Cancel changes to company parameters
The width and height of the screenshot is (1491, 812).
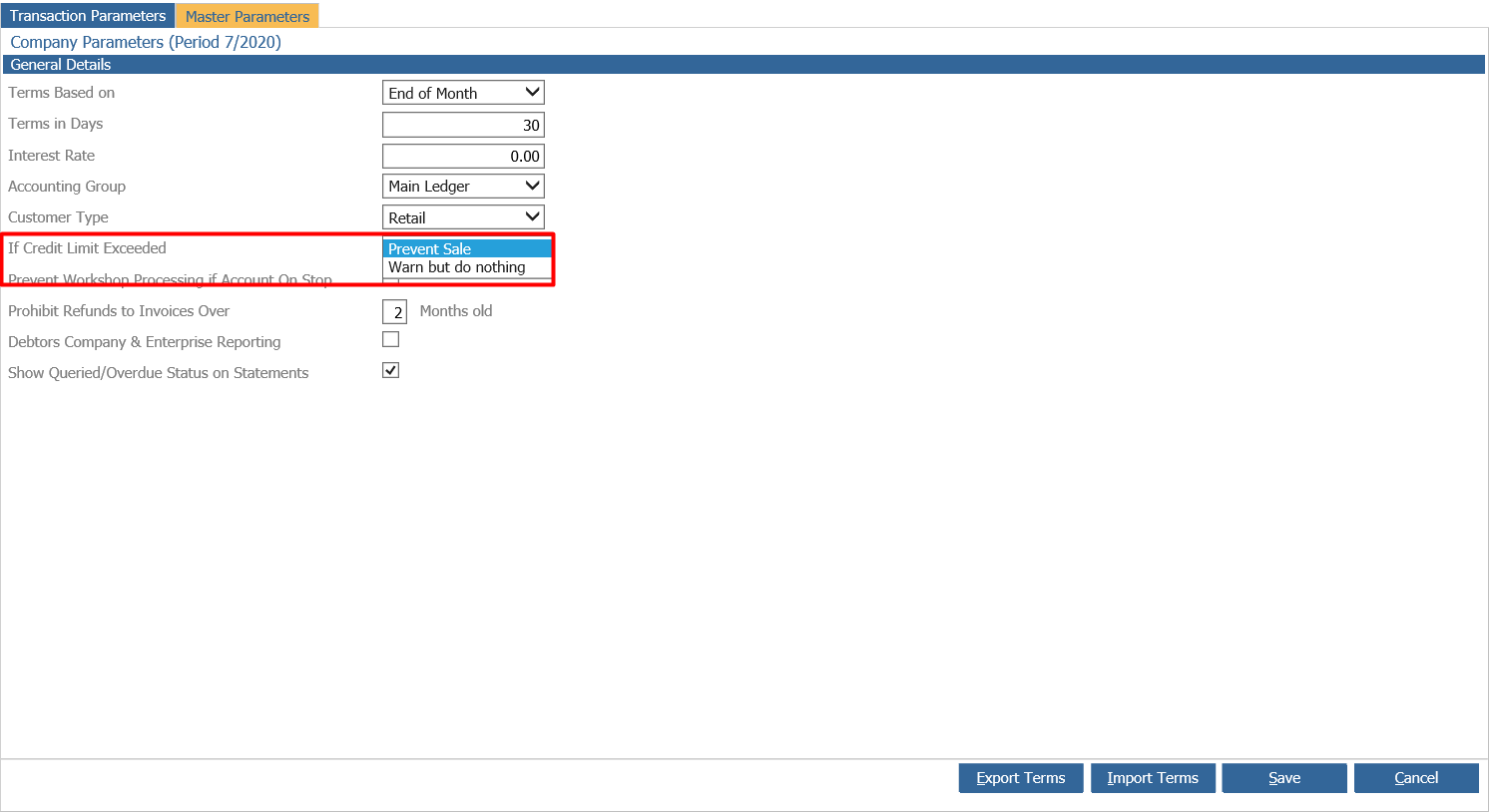click(1416, 777)
